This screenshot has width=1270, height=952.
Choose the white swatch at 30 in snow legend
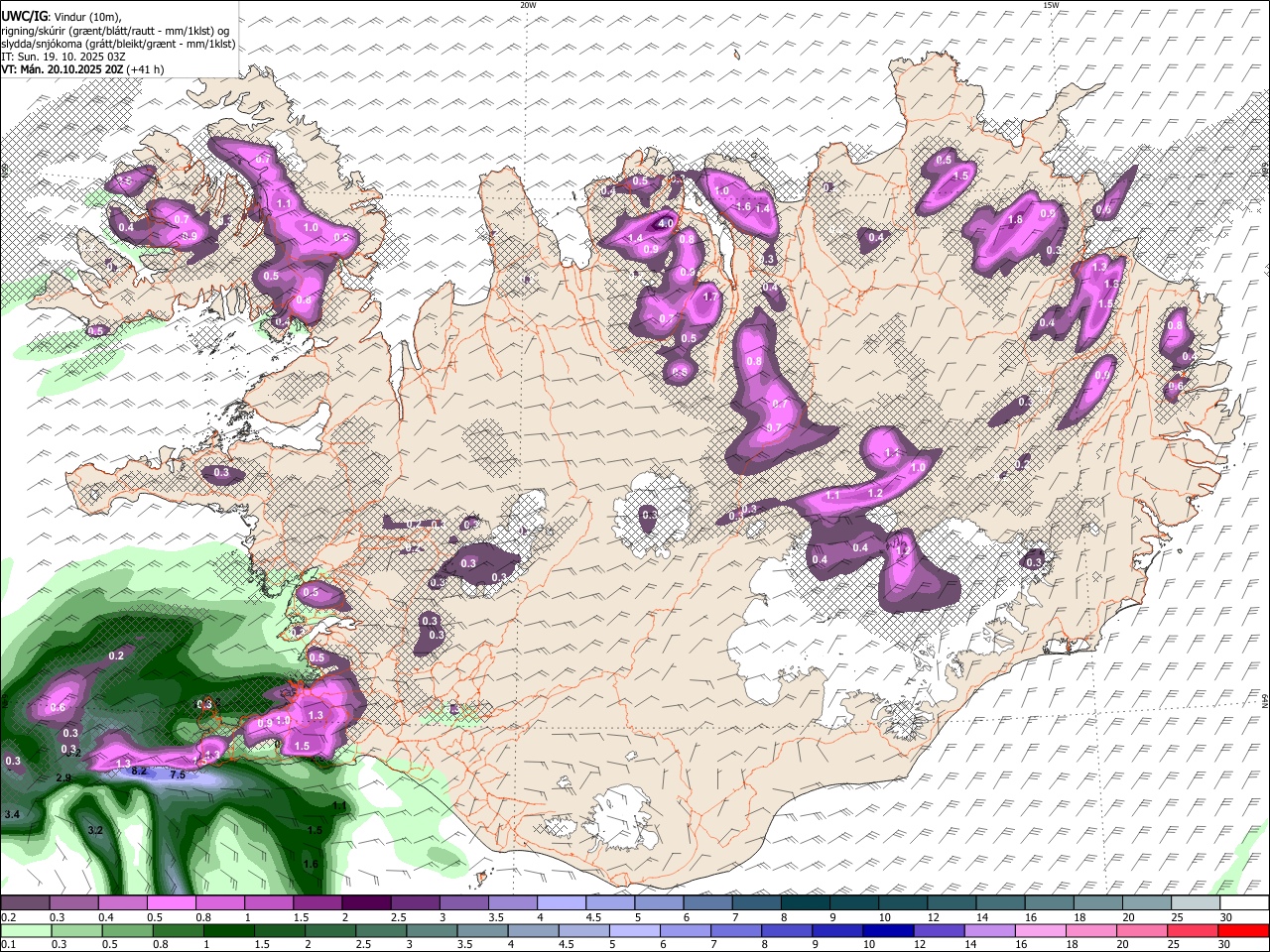1244,902
